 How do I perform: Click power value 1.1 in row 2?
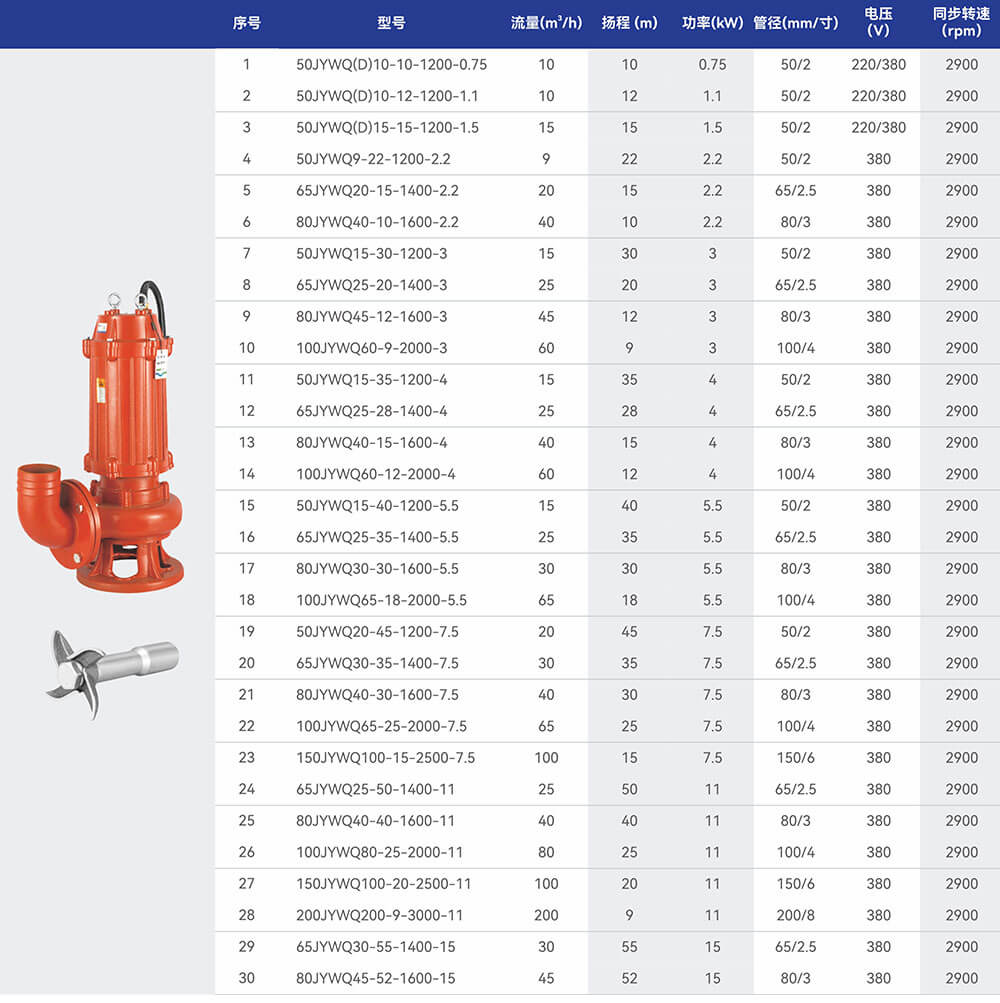(712, 96)
